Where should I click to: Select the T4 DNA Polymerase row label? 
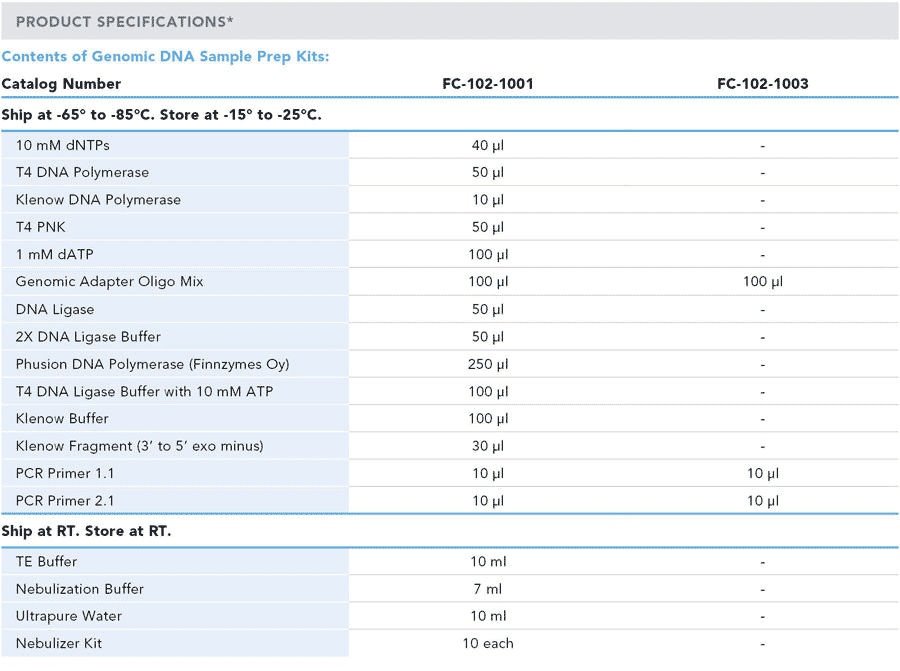82,172
